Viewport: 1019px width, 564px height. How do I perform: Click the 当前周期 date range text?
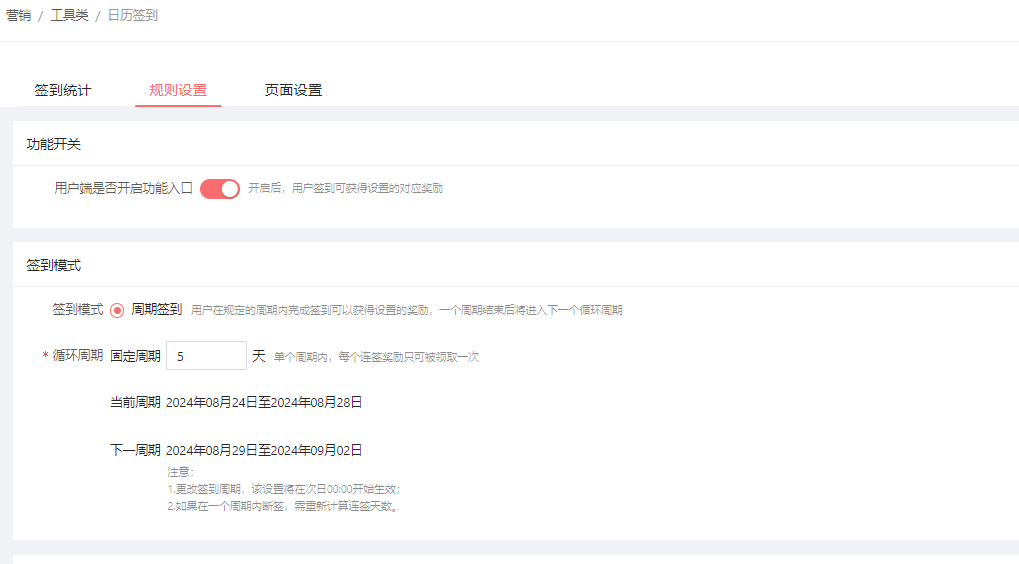(x=264, y=402)
